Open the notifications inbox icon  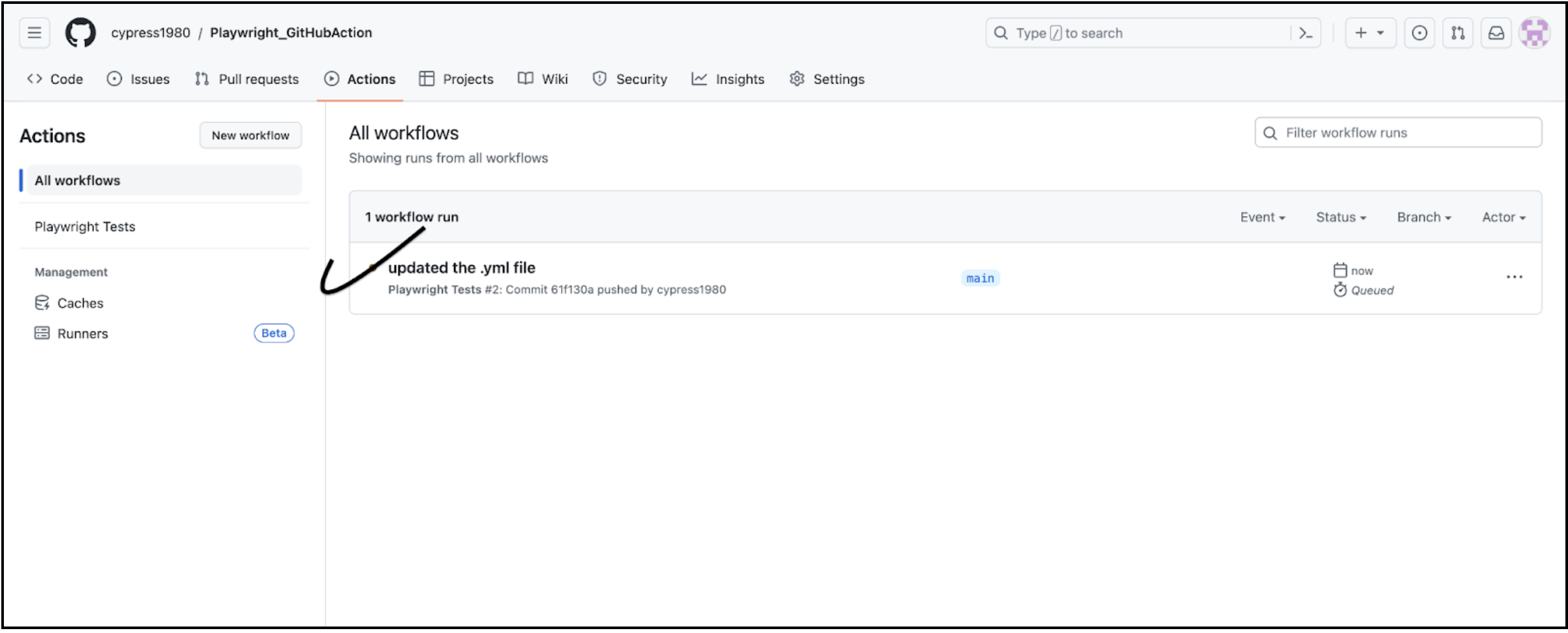[x=1496, y=33]
